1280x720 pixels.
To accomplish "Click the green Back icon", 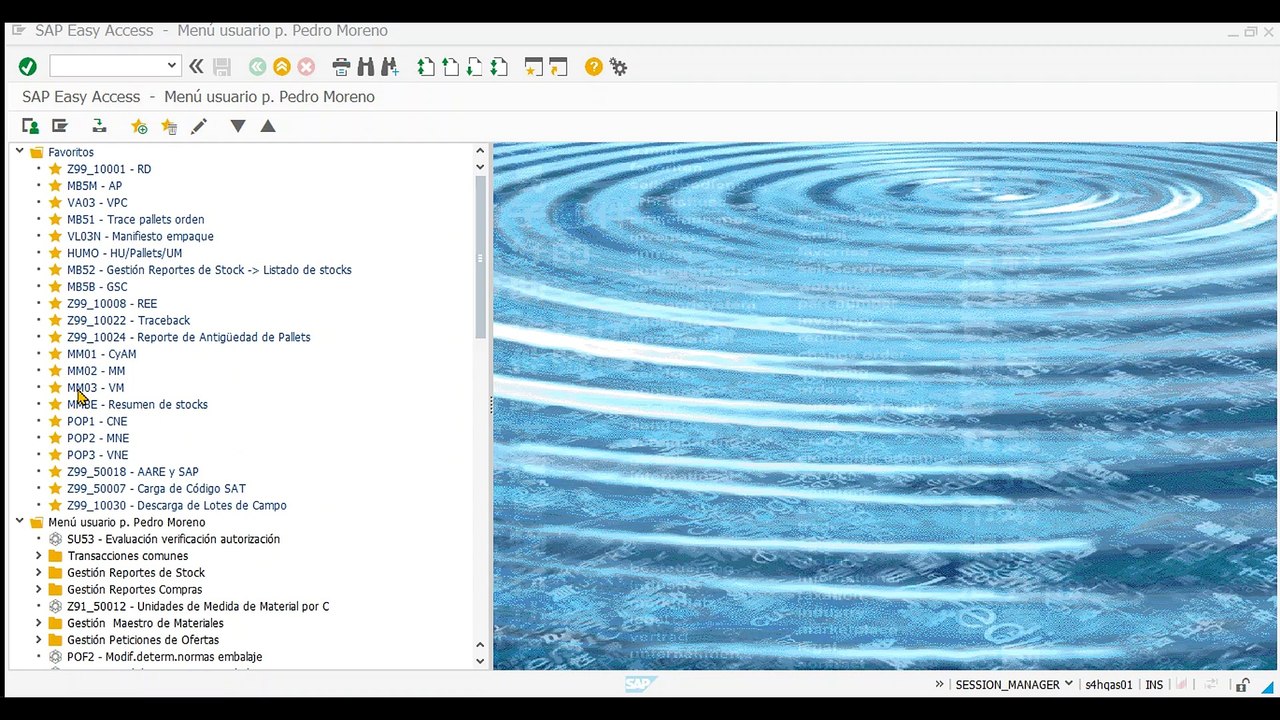I will (257, 67).
